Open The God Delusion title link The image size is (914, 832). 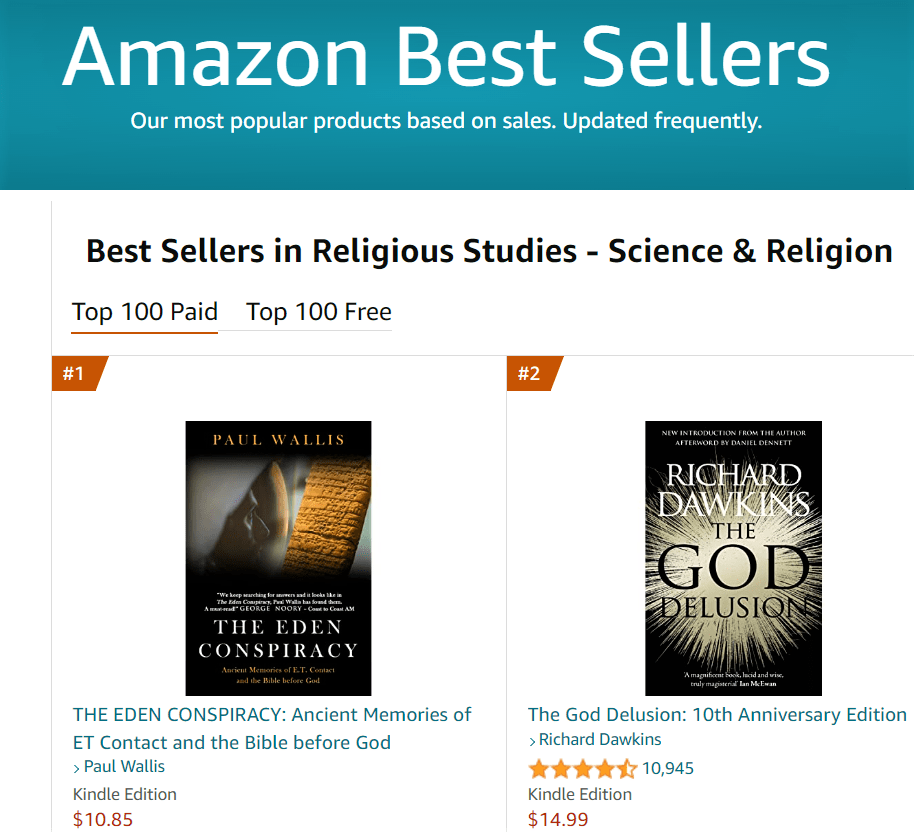pos(717,714)
